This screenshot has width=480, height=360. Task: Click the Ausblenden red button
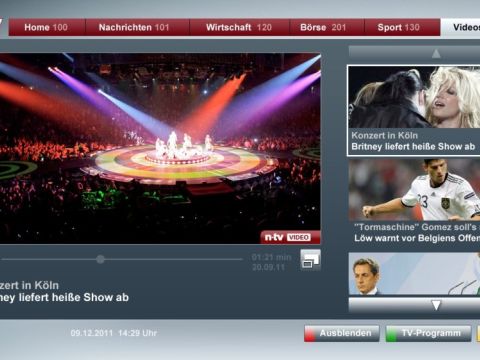tap(342, 333)
